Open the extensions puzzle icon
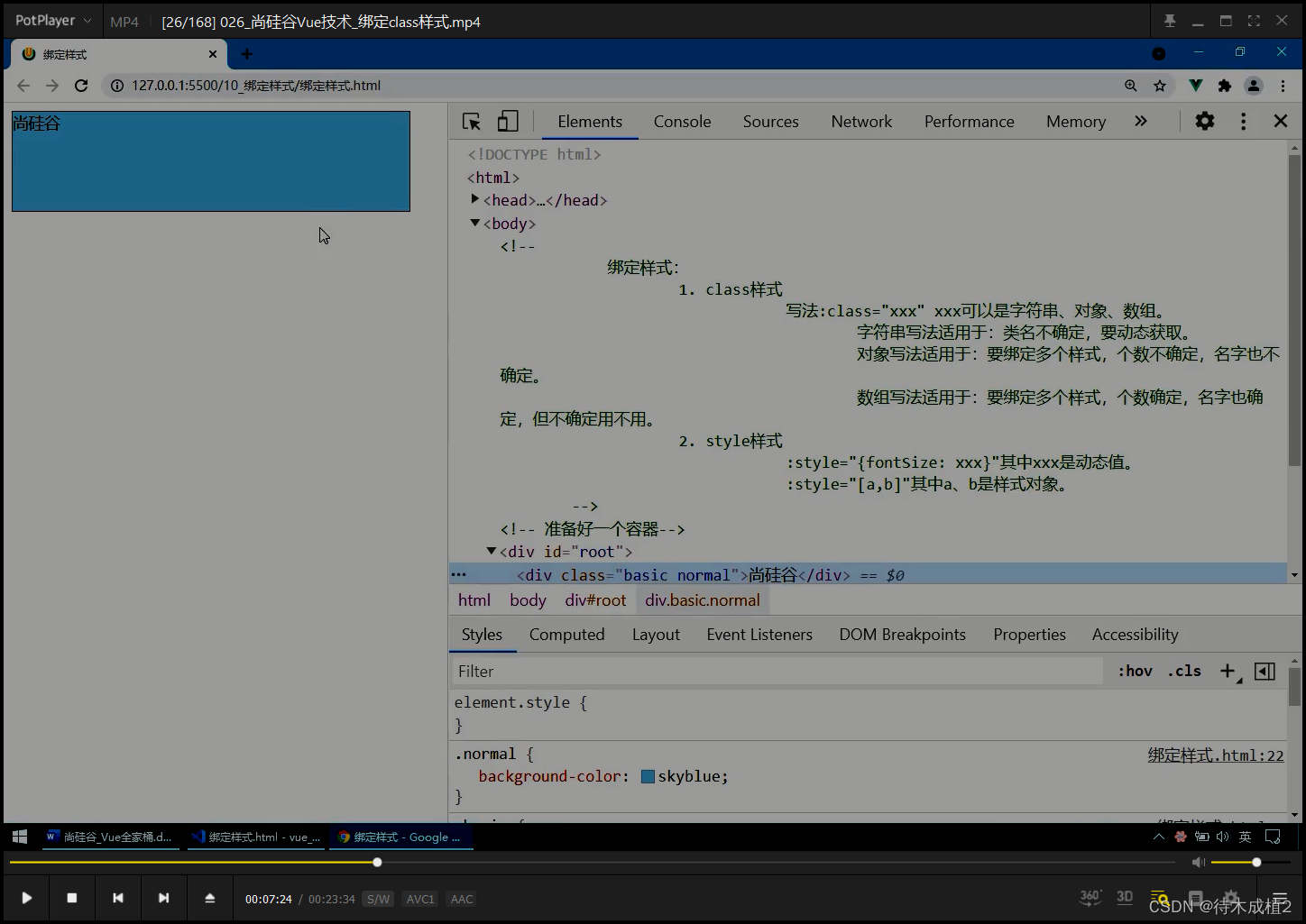Screen dimensions: 1306x924 pyautogui.click(x=1224, y=86)
